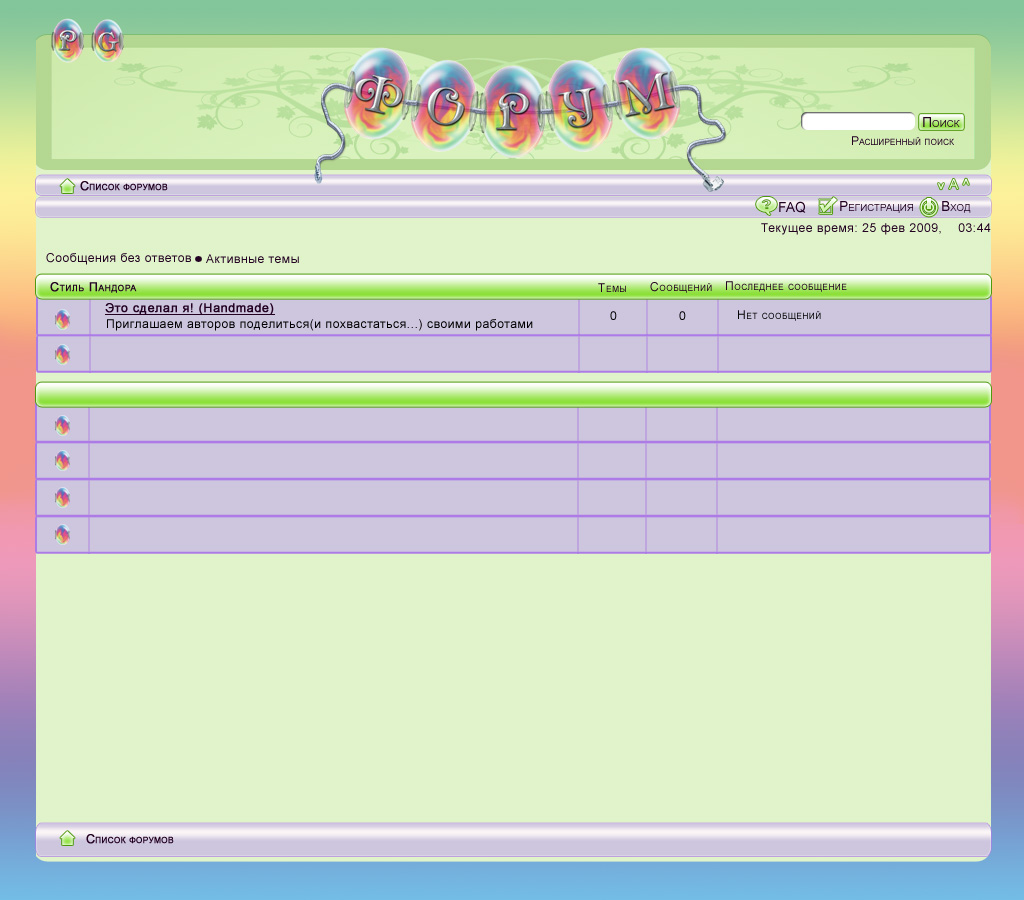
Task: Click the G bead icon in header
Action: 108,40
